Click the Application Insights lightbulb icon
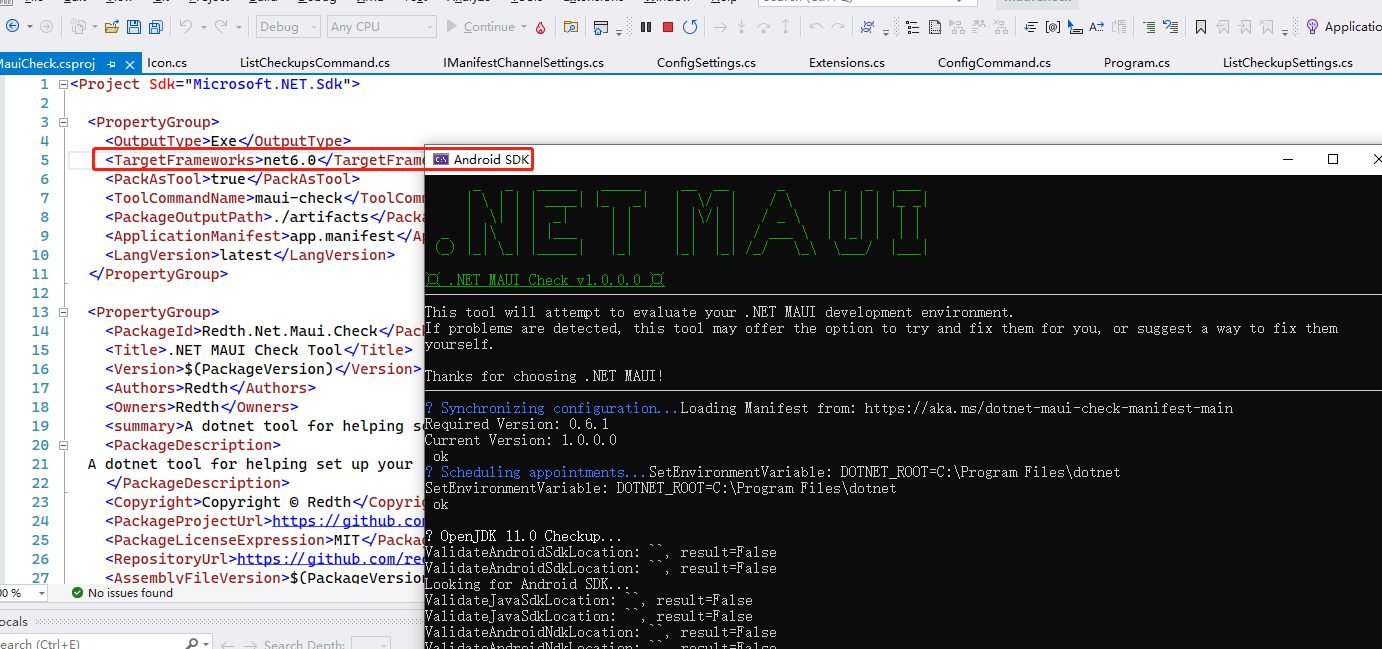 click(x=1311, y=27)
